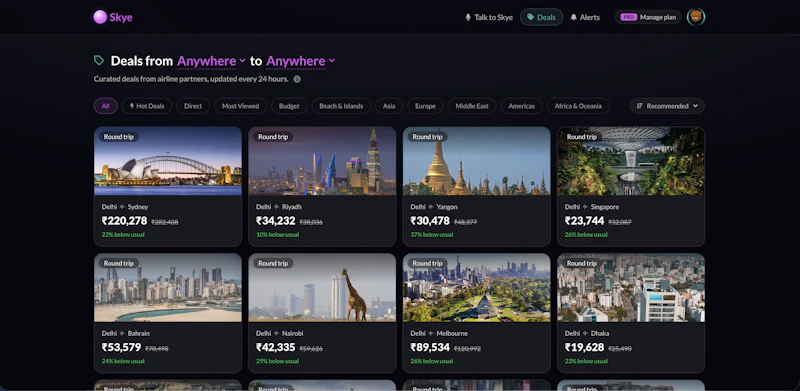Open Talk to Skye
The image size is (800, 391).
pyautogui.click(x=489, y=17)
